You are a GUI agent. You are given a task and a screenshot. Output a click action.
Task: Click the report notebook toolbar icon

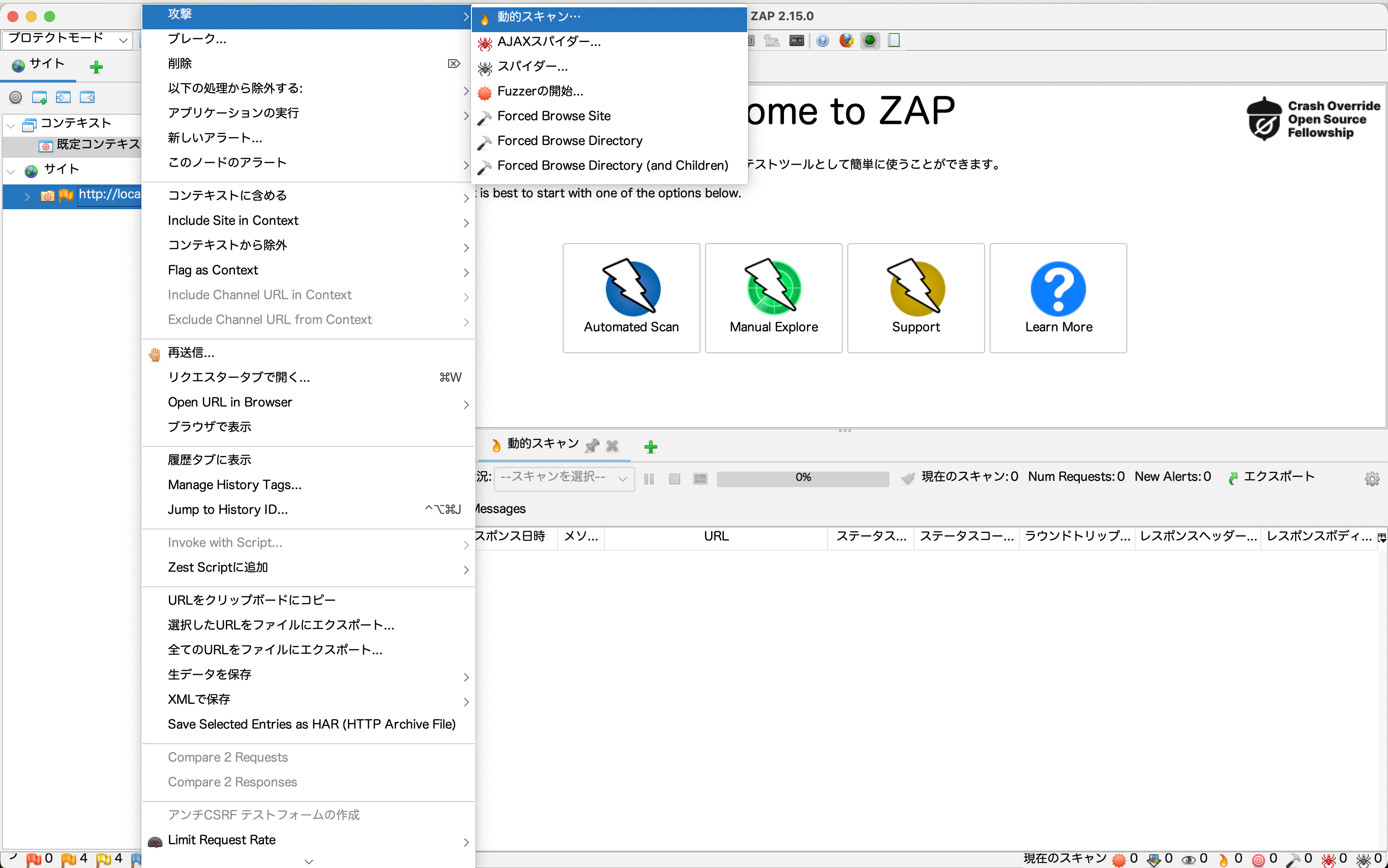click(x=894, y=40)
